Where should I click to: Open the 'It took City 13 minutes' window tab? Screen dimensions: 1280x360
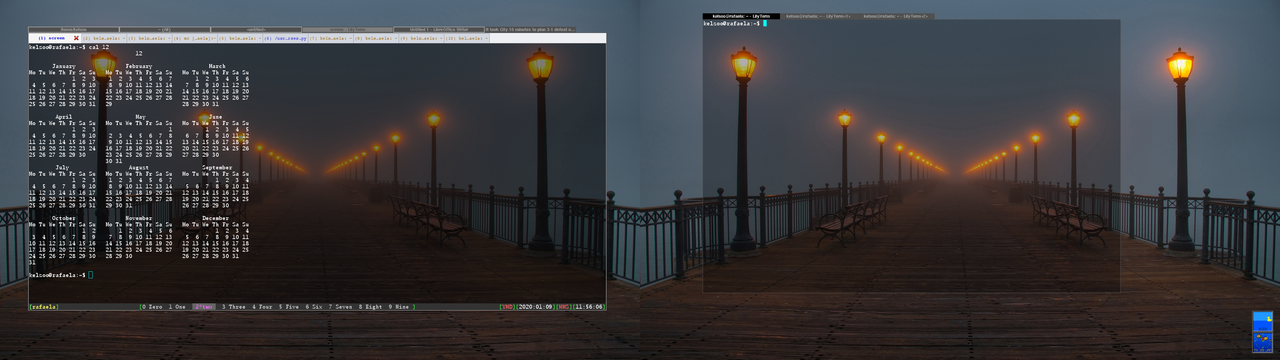click(530, 29)
